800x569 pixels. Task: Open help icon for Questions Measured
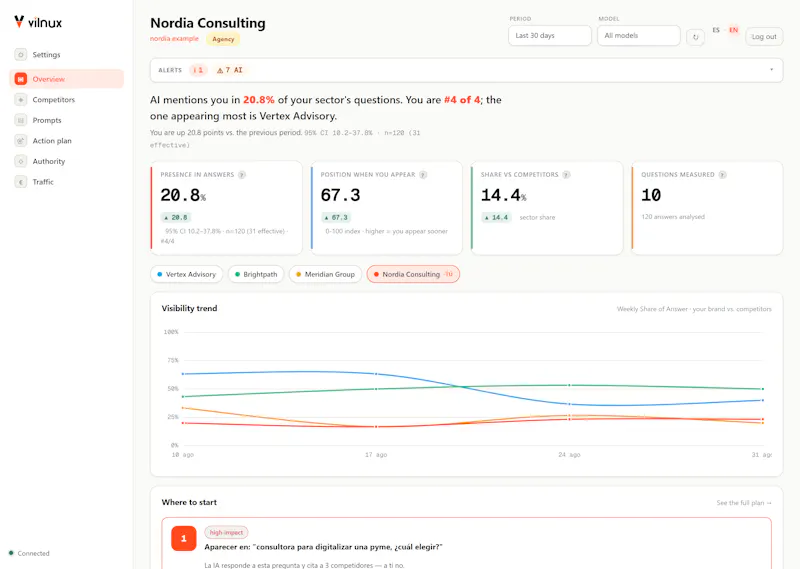722,175
